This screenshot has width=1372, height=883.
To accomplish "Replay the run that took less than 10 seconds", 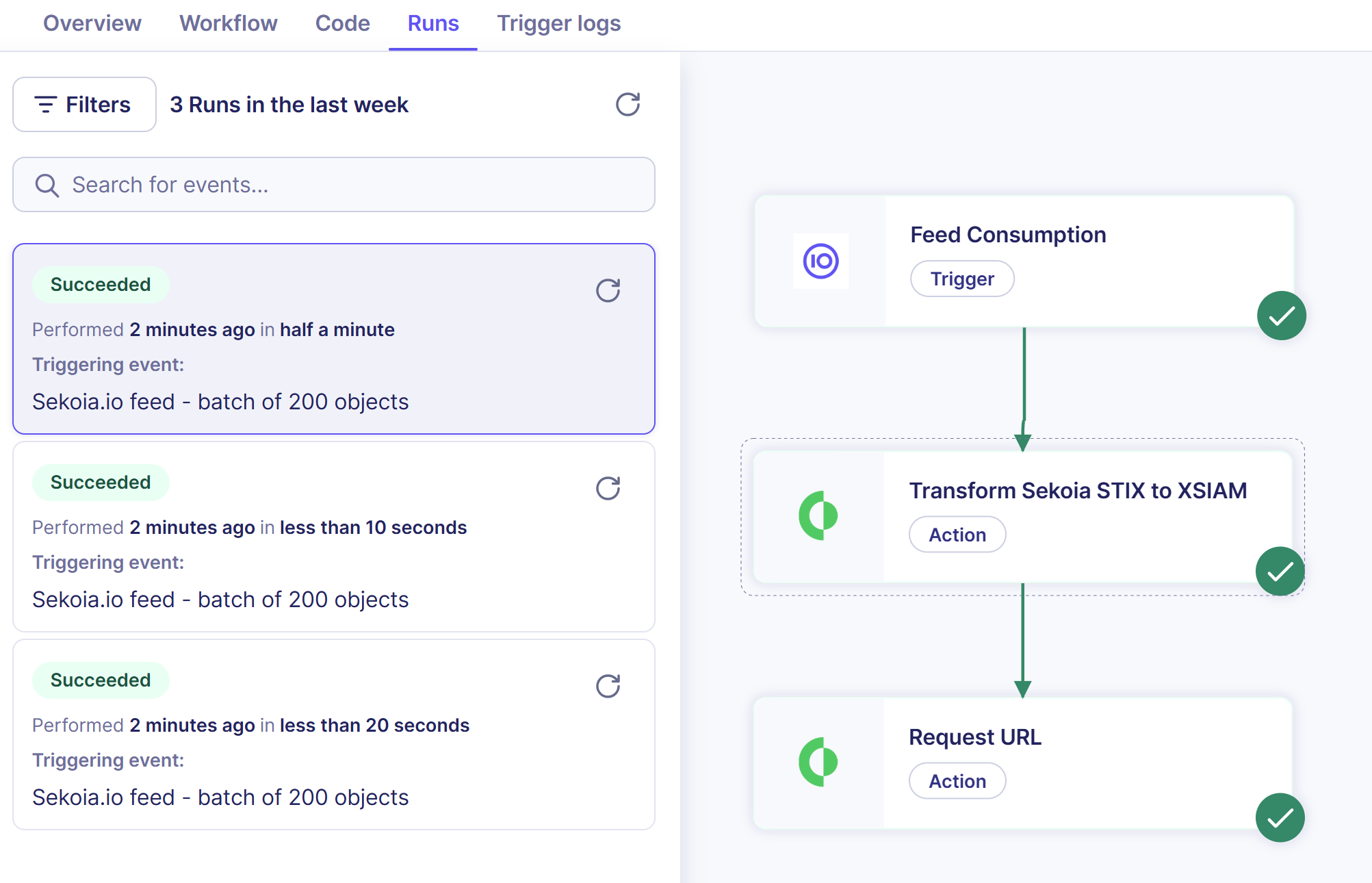I will (x=608, y=489).
